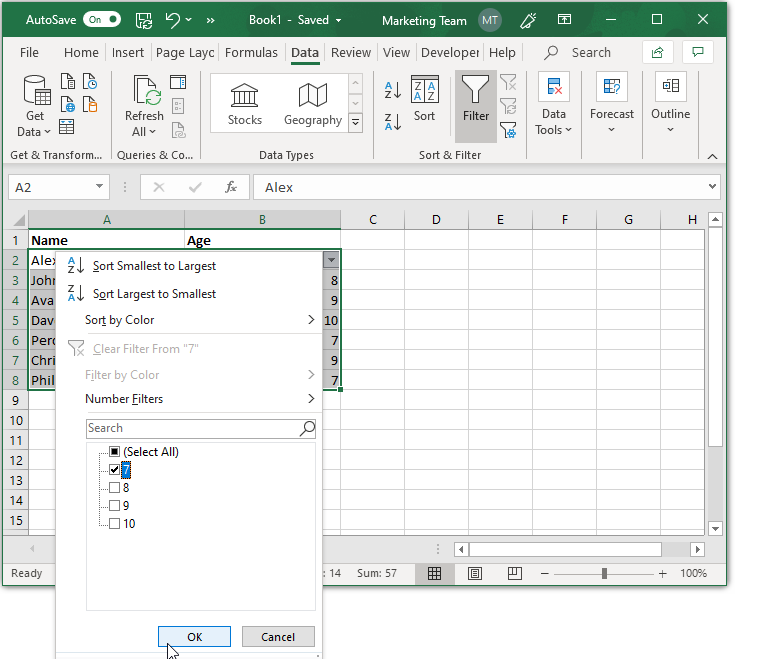769x659 pixels.
Task: Switch to the Review tab
Action: [x=351, y=52]
